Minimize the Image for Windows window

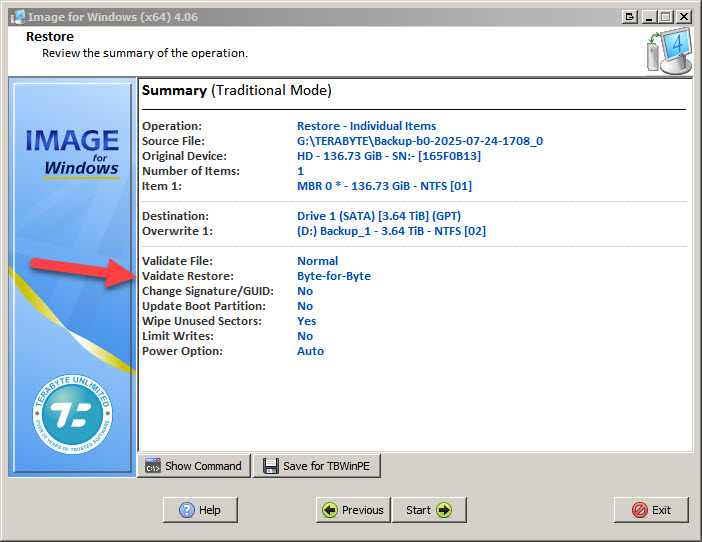(649, 17)
